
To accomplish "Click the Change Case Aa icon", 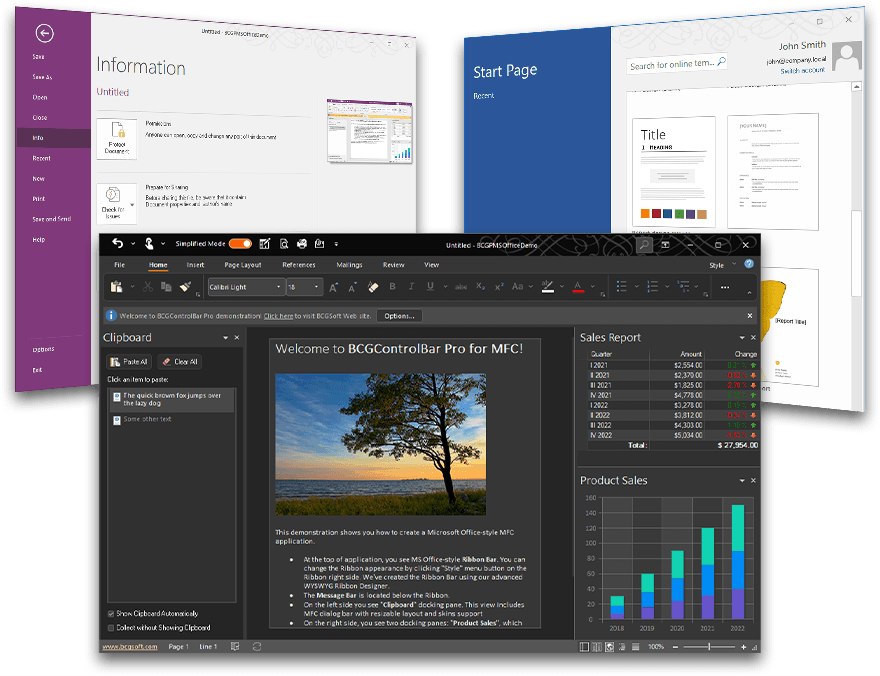I will 517,287.
